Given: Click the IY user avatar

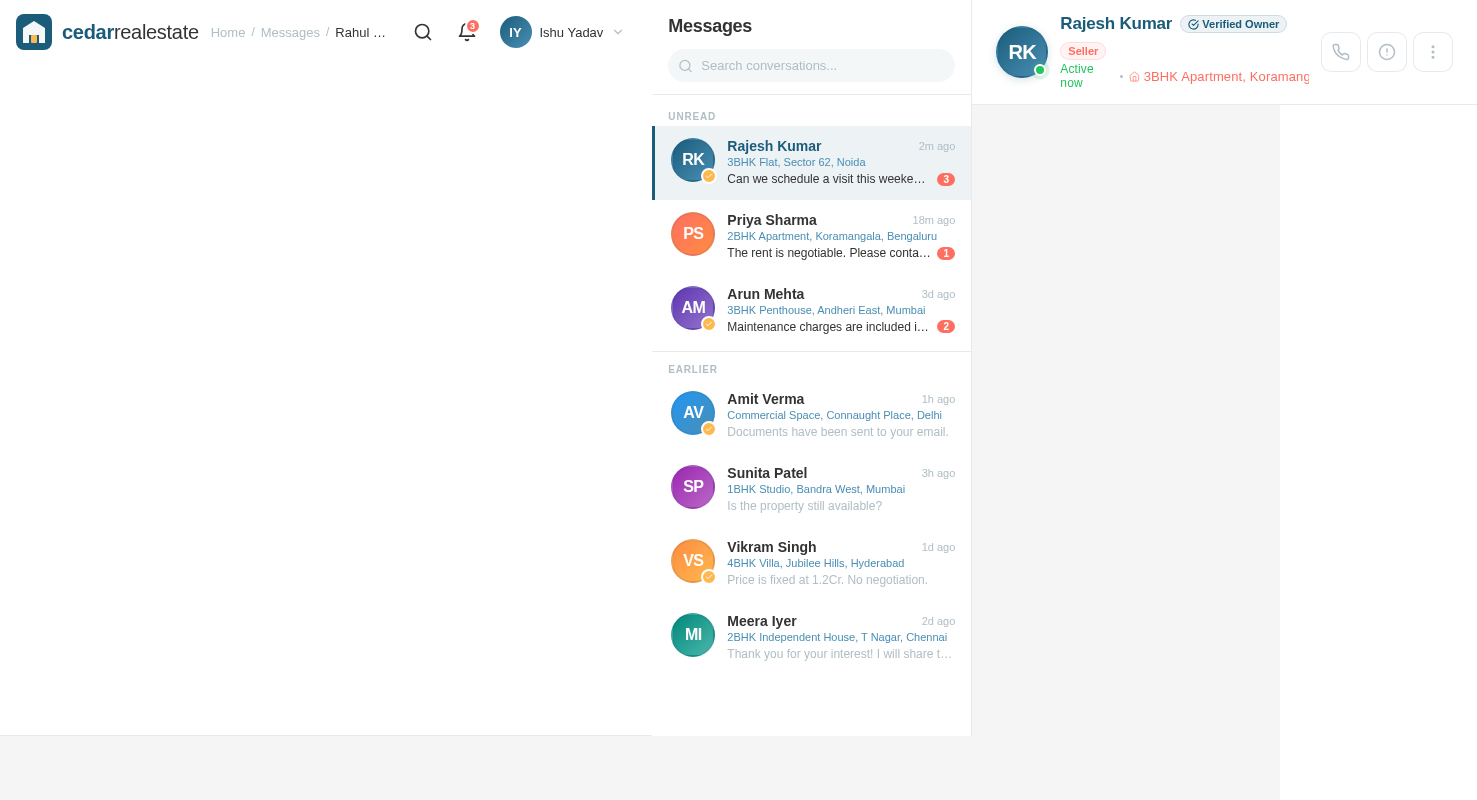Looking at the screenshot, I should coord(516,32).
